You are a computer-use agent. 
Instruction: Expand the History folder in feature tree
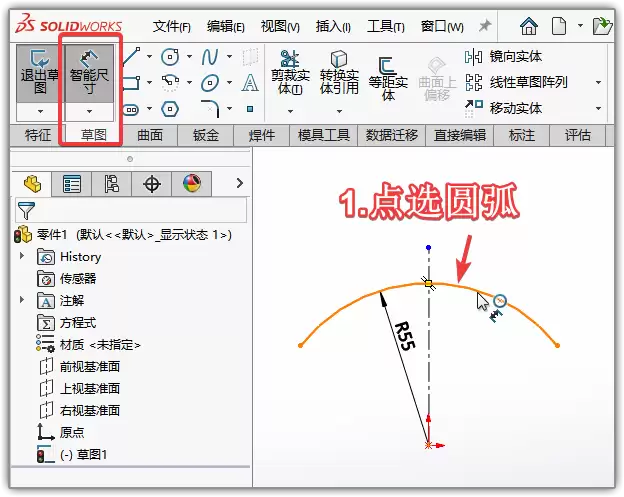(x=23, y=257)
